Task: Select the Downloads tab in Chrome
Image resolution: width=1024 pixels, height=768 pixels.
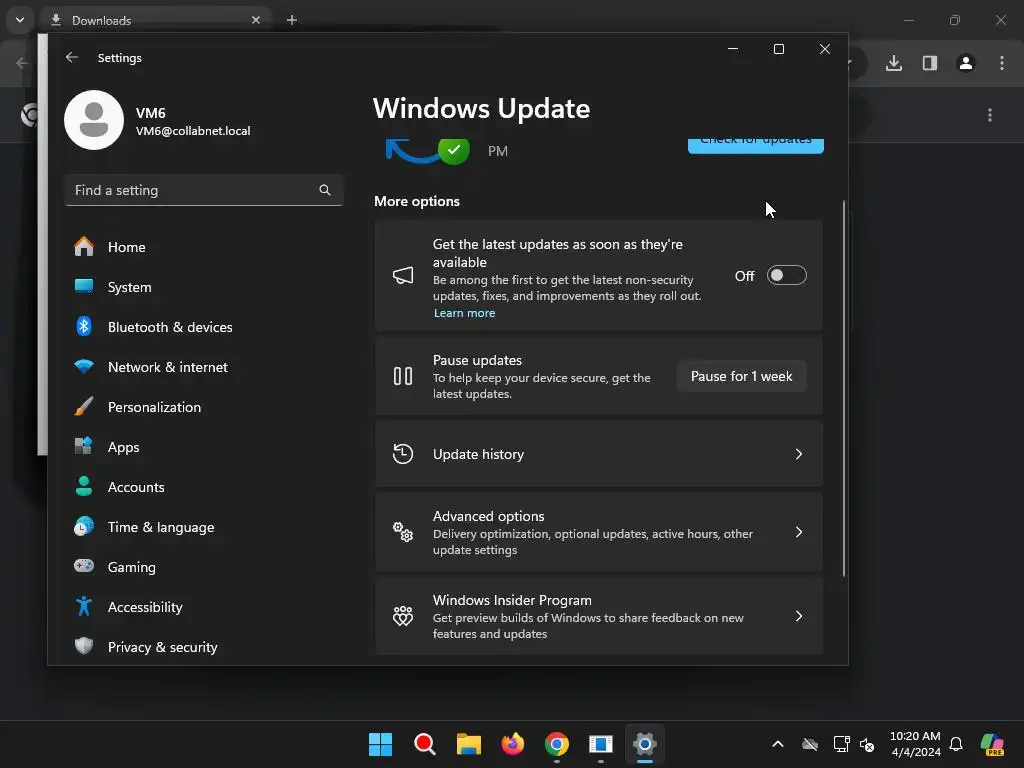Action: point(155,20)
